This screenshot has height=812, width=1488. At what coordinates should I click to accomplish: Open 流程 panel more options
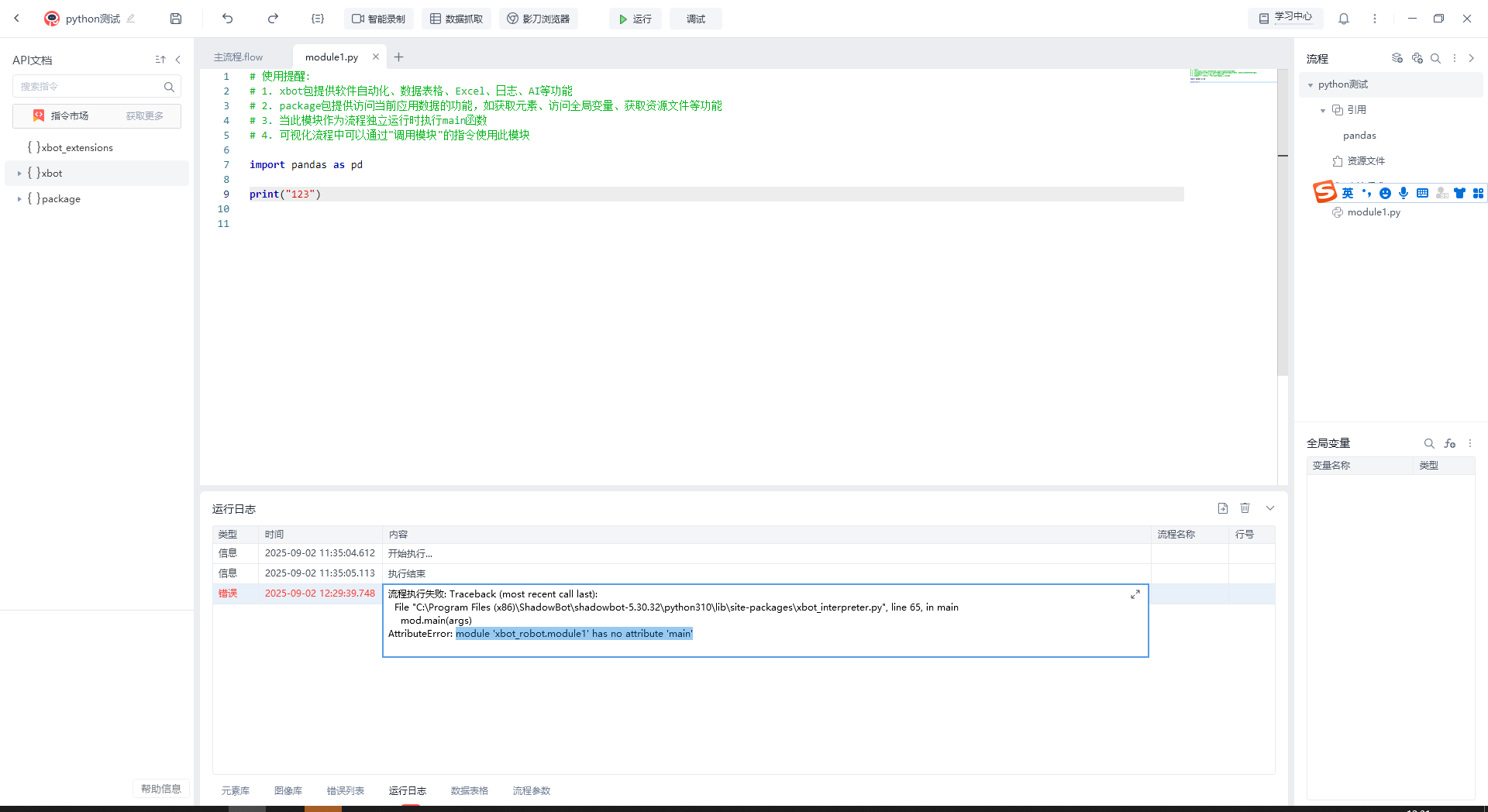[x=1454, y=58]
